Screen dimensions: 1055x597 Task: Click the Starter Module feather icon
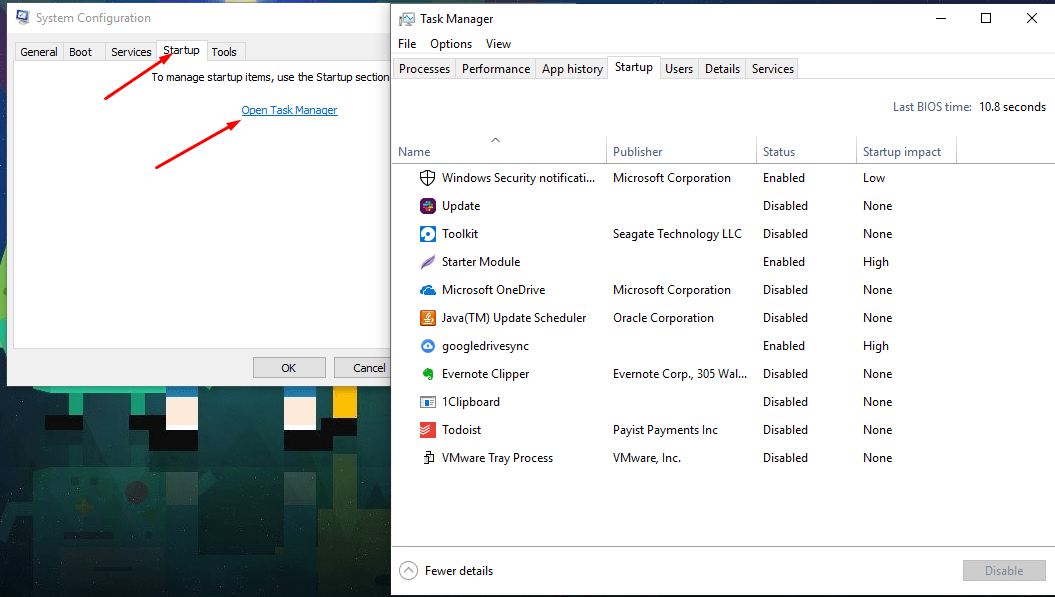[427, 262]
